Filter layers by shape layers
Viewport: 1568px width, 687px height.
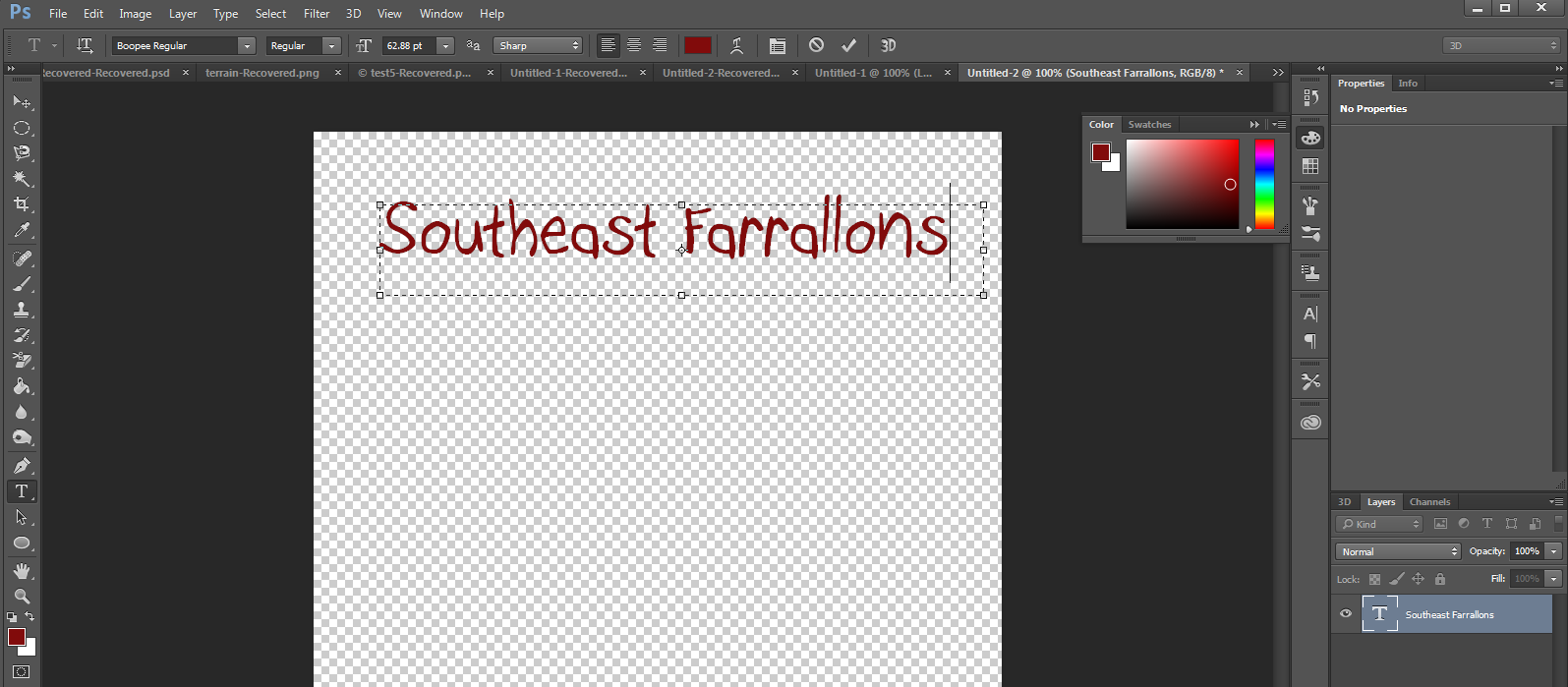click(x=1511, y=524)
